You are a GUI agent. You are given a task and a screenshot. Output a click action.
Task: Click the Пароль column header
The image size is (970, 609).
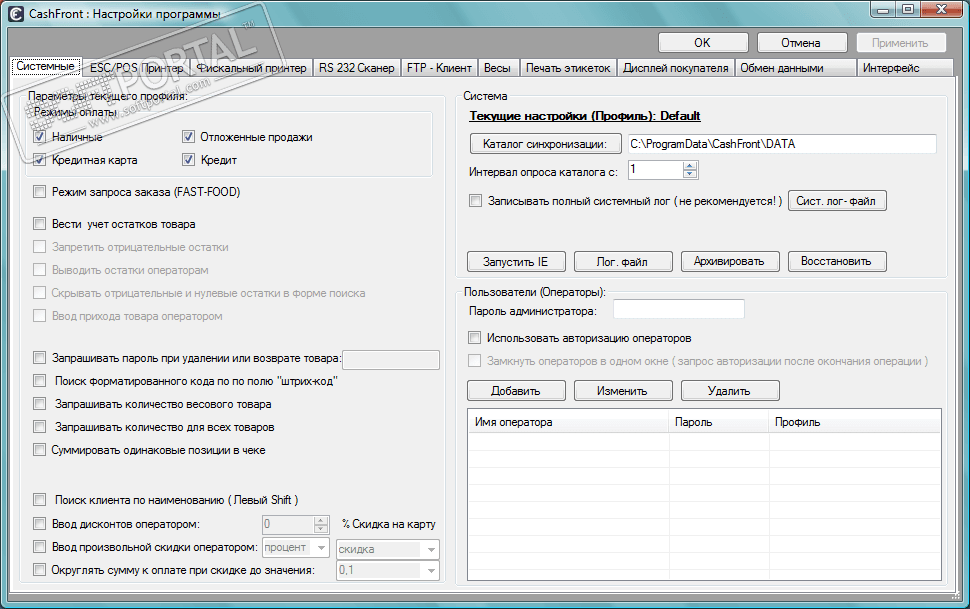click(719, 421)
